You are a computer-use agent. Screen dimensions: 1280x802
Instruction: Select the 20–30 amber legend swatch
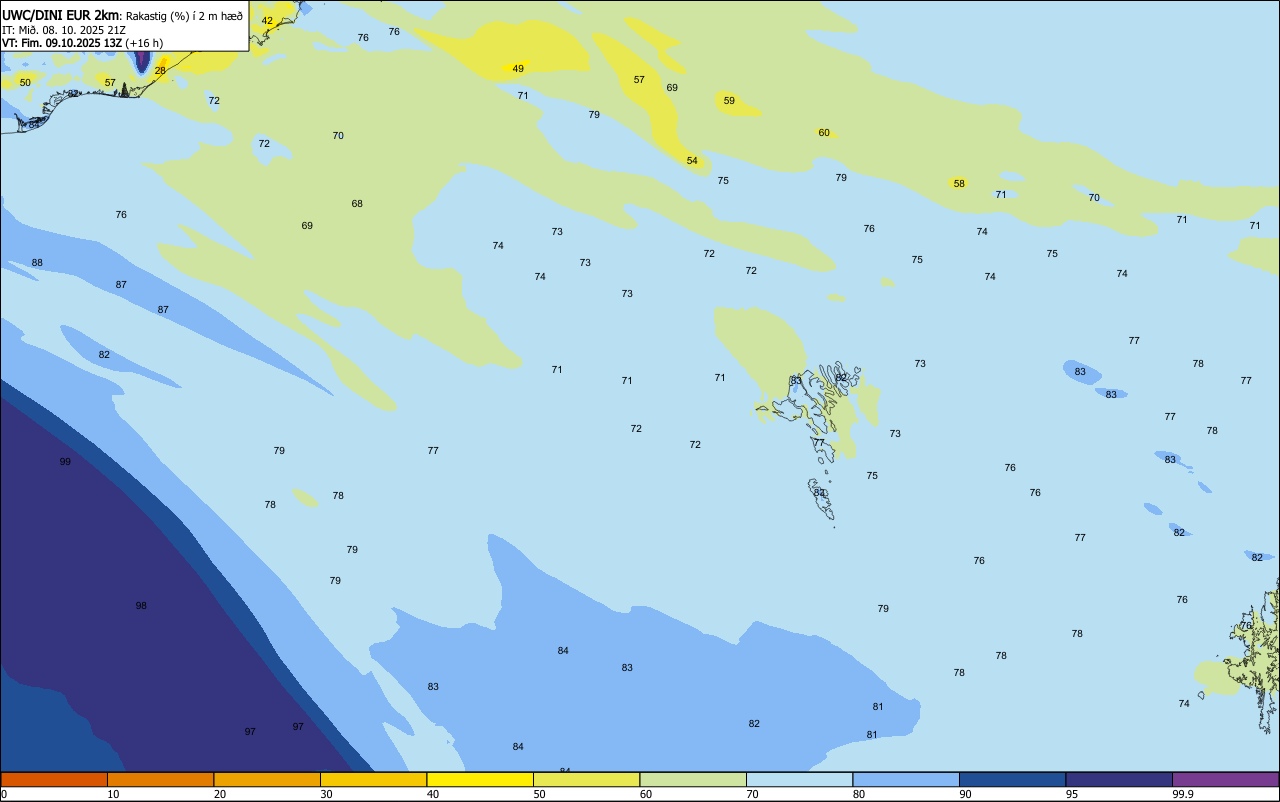point(267,779)
